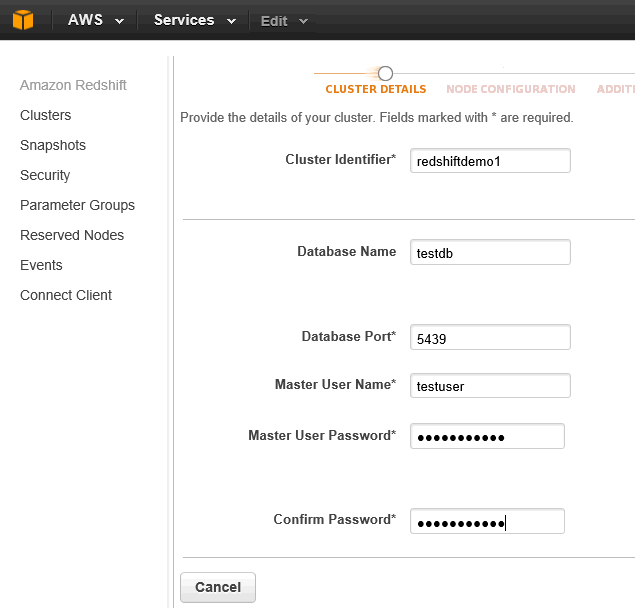Click the Database Port field
This screenshot has width=635, height=608.
pos(490,338)
